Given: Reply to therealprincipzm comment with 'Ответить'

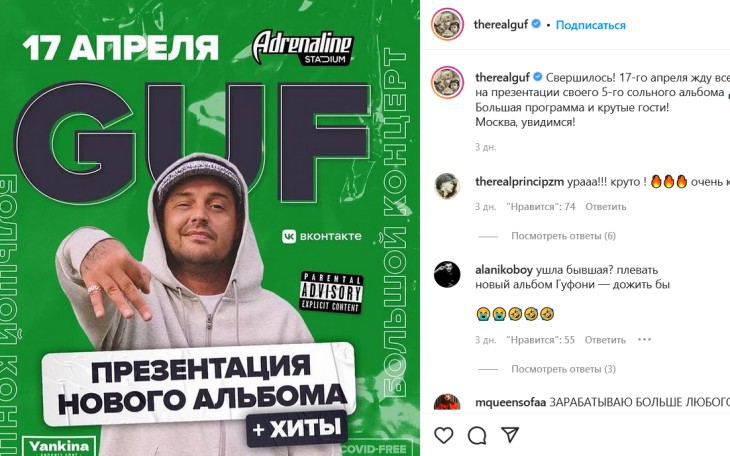Looking at the screenshot, I should tap(606, 206).
